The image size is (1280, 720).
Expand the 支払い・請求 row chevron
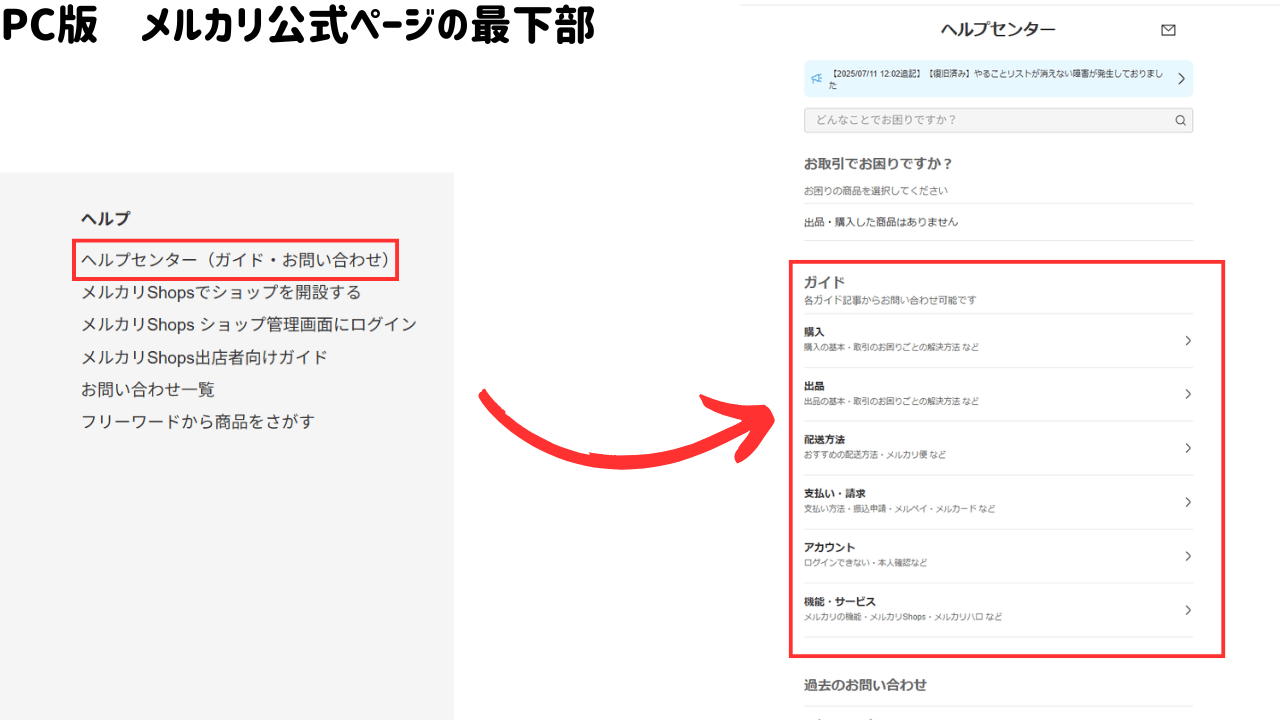tap(1188, 502)
